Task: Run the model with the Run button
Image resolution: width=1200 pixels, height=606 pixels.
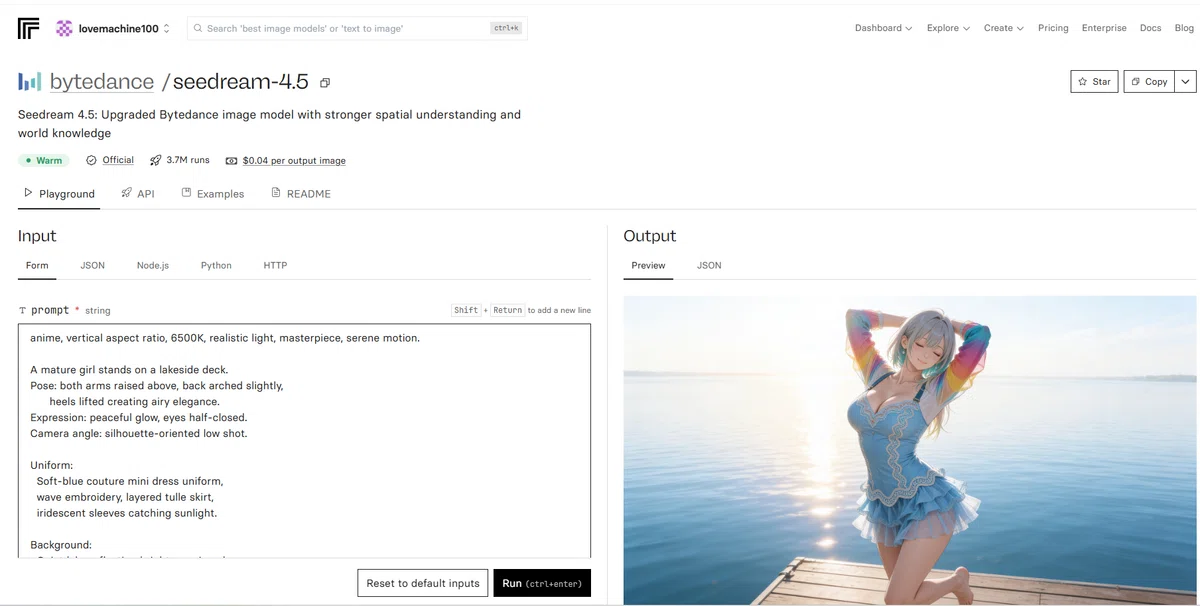Action: pos(542,583)
